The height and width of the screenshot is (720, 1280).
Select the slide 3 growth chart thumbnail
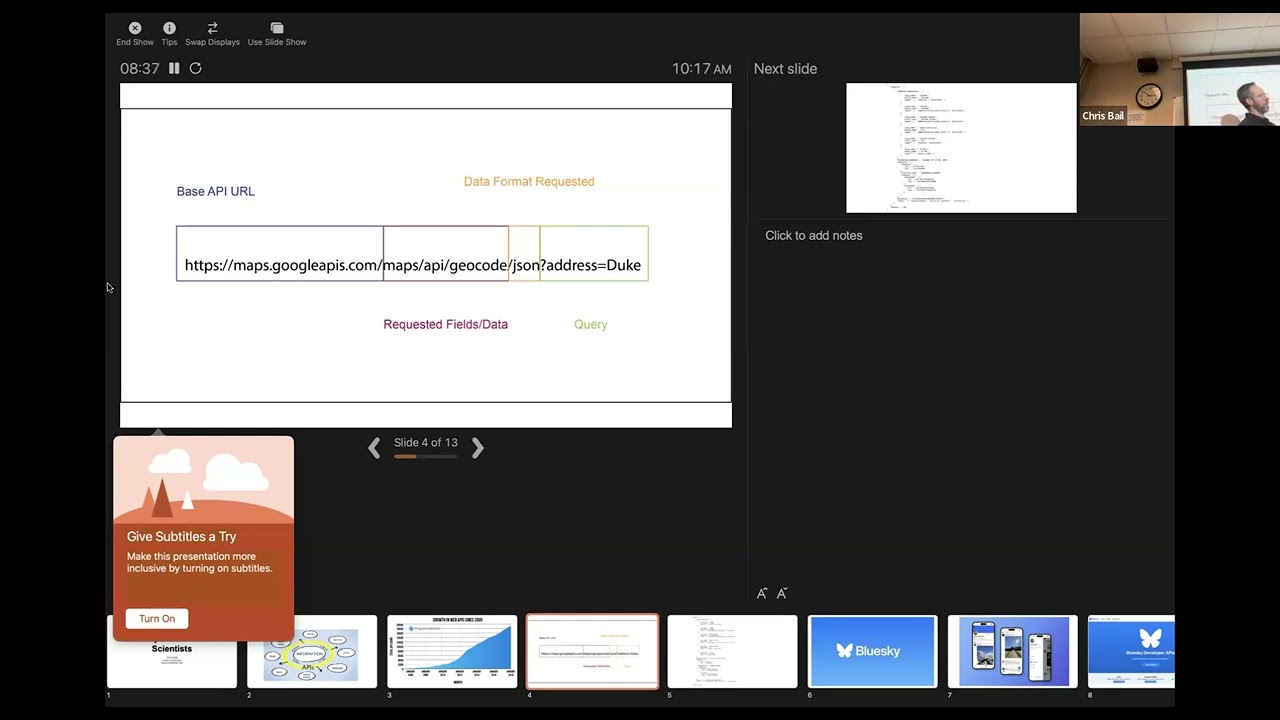tap(452, 652)
